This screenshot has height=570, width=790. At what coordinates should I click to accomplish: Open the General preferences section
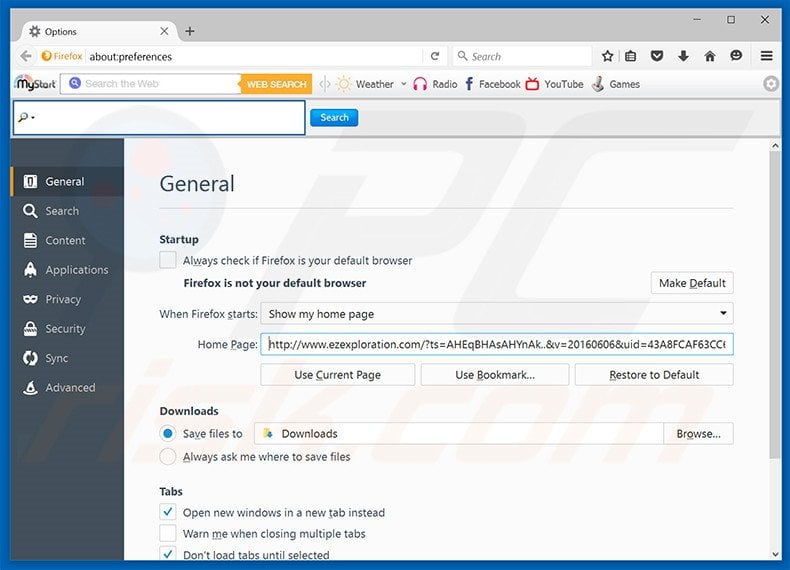67,181
